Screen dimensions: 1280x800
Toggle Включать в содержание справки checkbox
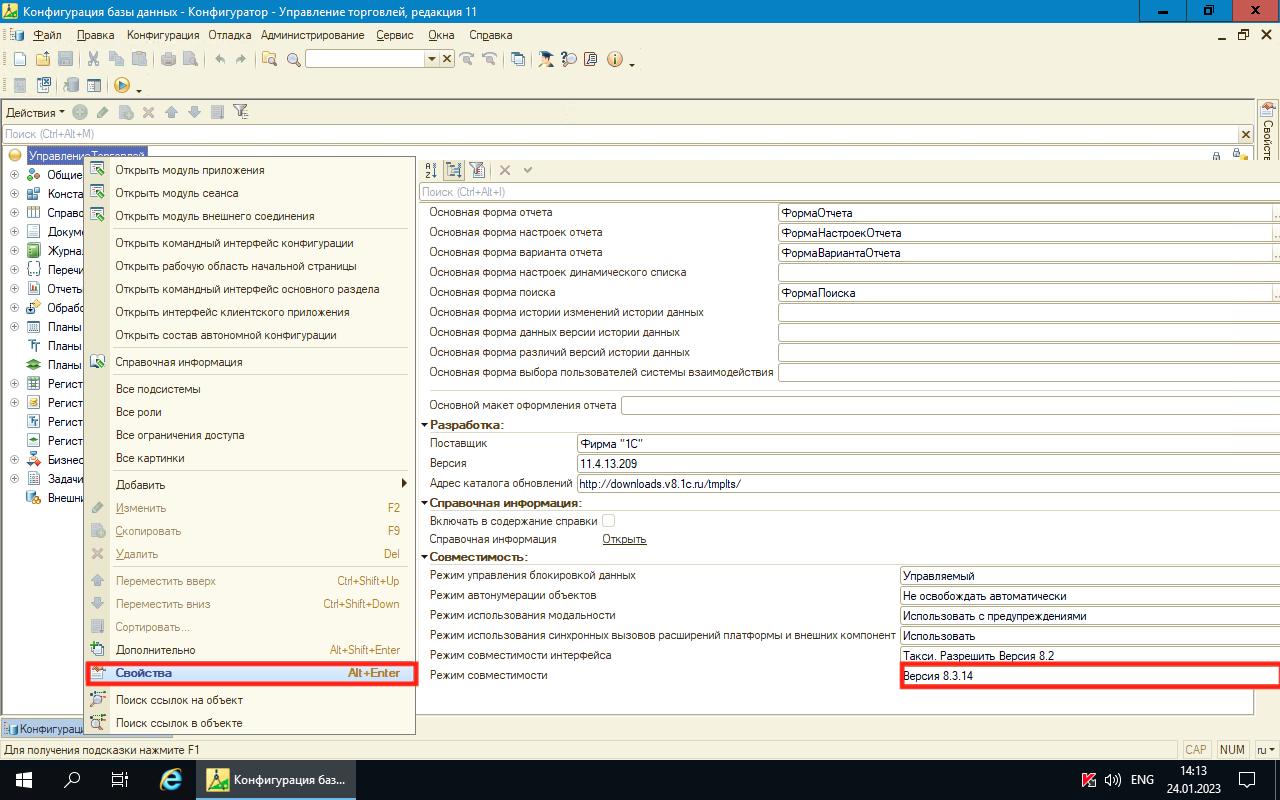[x=608, y=521]
